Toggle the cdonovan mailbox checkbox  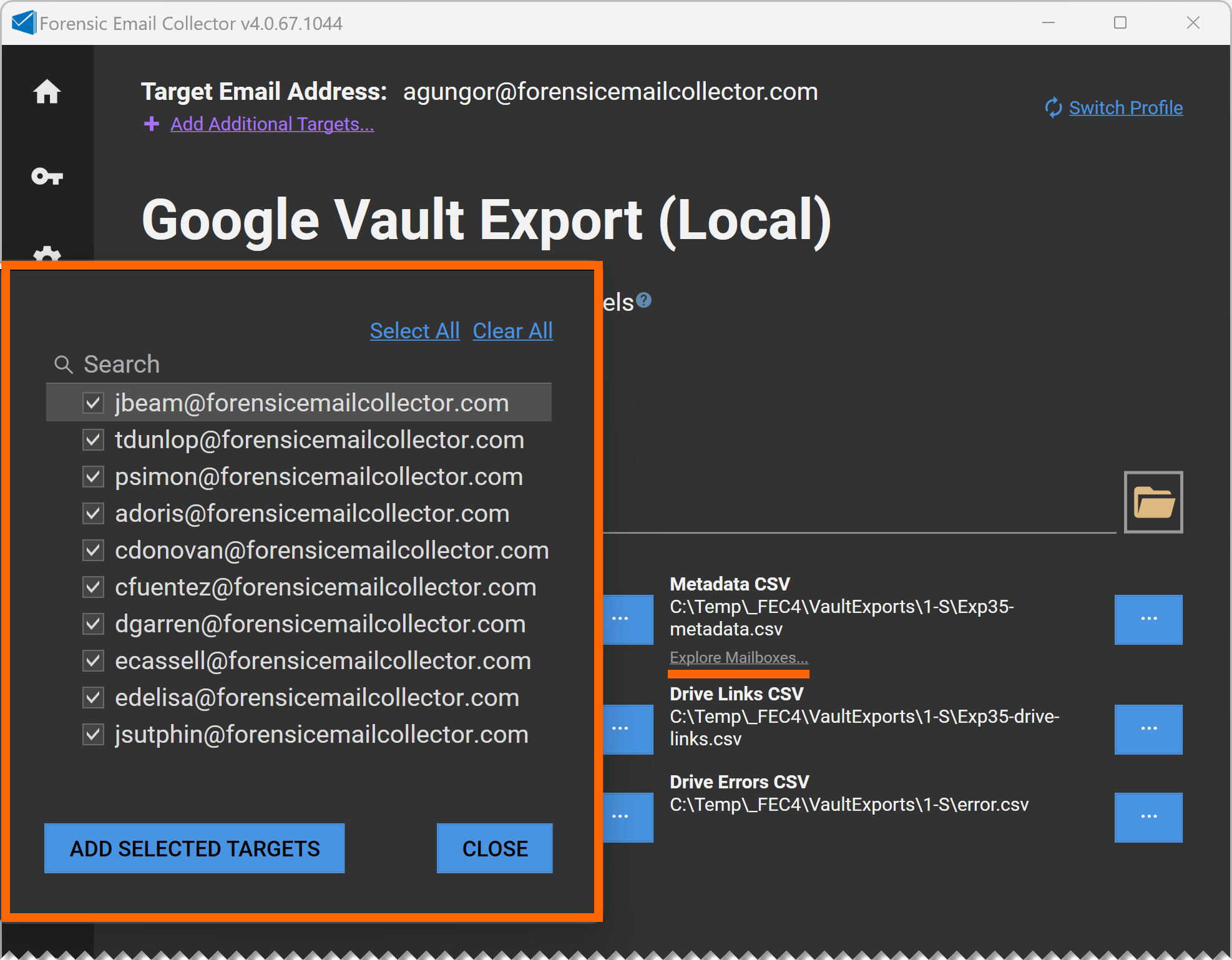(x=94, y=551)
